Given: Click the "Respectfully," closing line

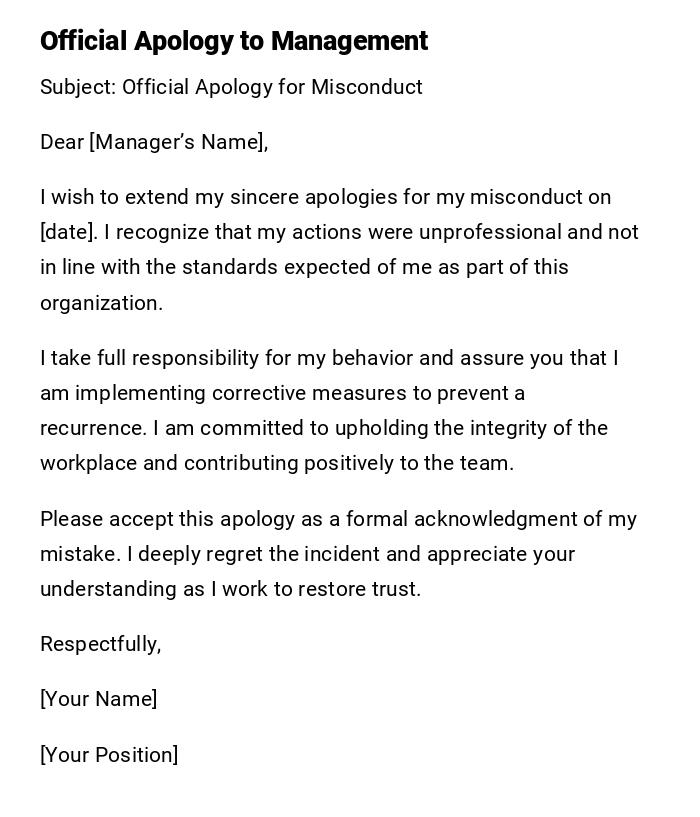Looking at the screenshot, I should tap(100, 644).
